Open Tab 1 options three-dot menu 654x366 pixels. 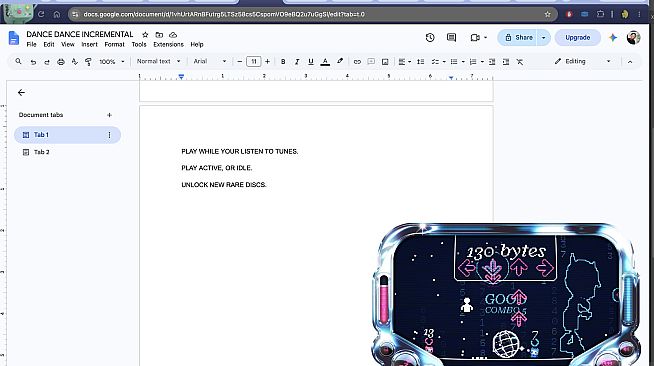coord(109,135)
